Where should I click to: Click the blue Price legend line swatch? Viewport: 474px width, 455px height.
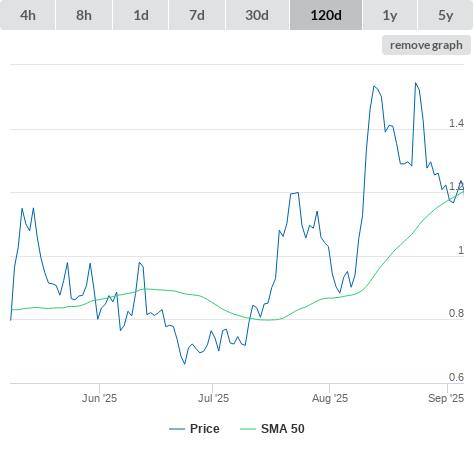(177, 429)
